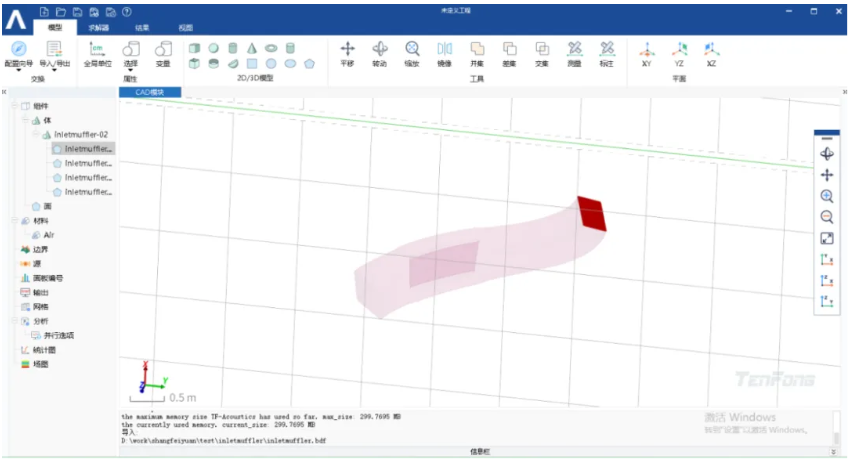This screenshot has width=849, height=465.
Task: Collapse the 材料 materials tree node
Action: tap(15, 220)
